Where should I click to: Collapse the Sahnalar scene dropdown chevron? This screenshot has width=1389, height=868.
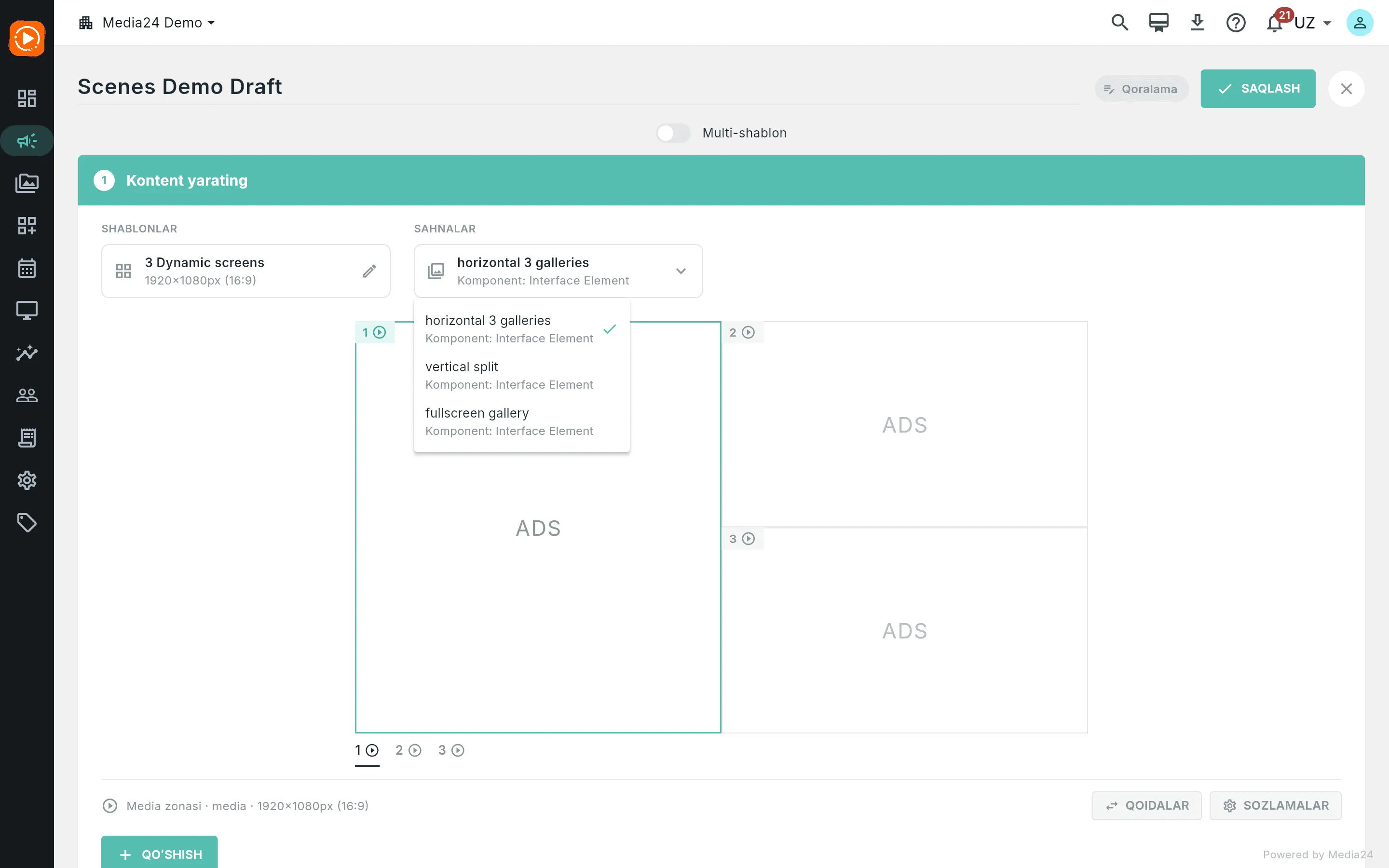coord(681,271)
